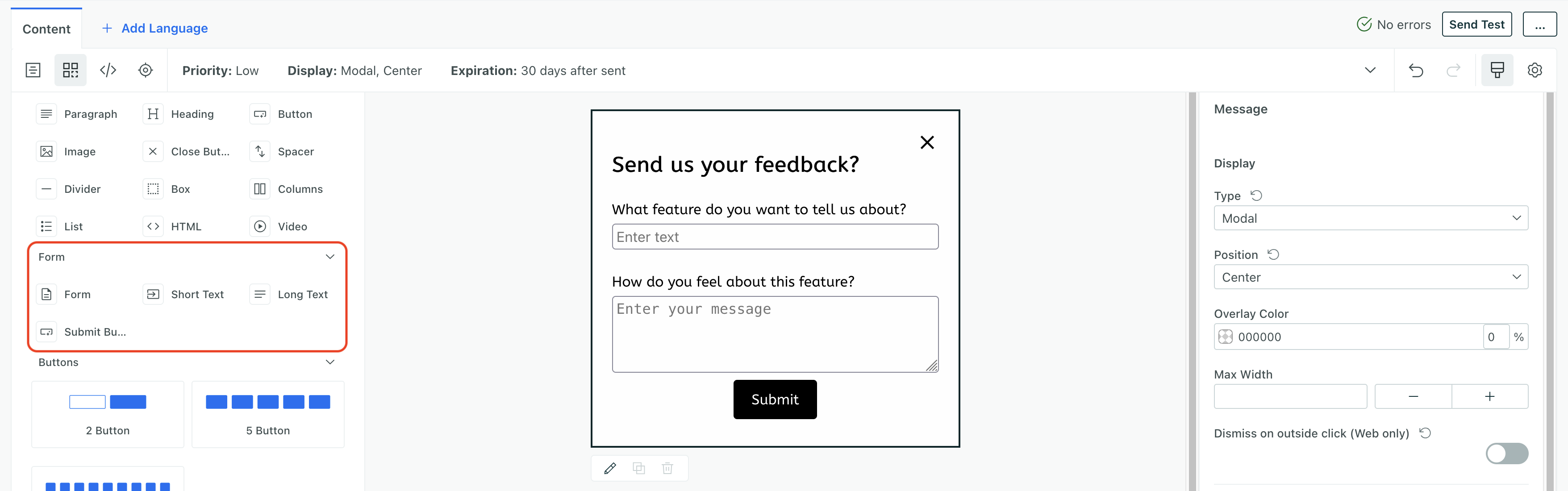
Task: Open the Position dropdown
Action: pyautogui.click(x=1370, y=277)
